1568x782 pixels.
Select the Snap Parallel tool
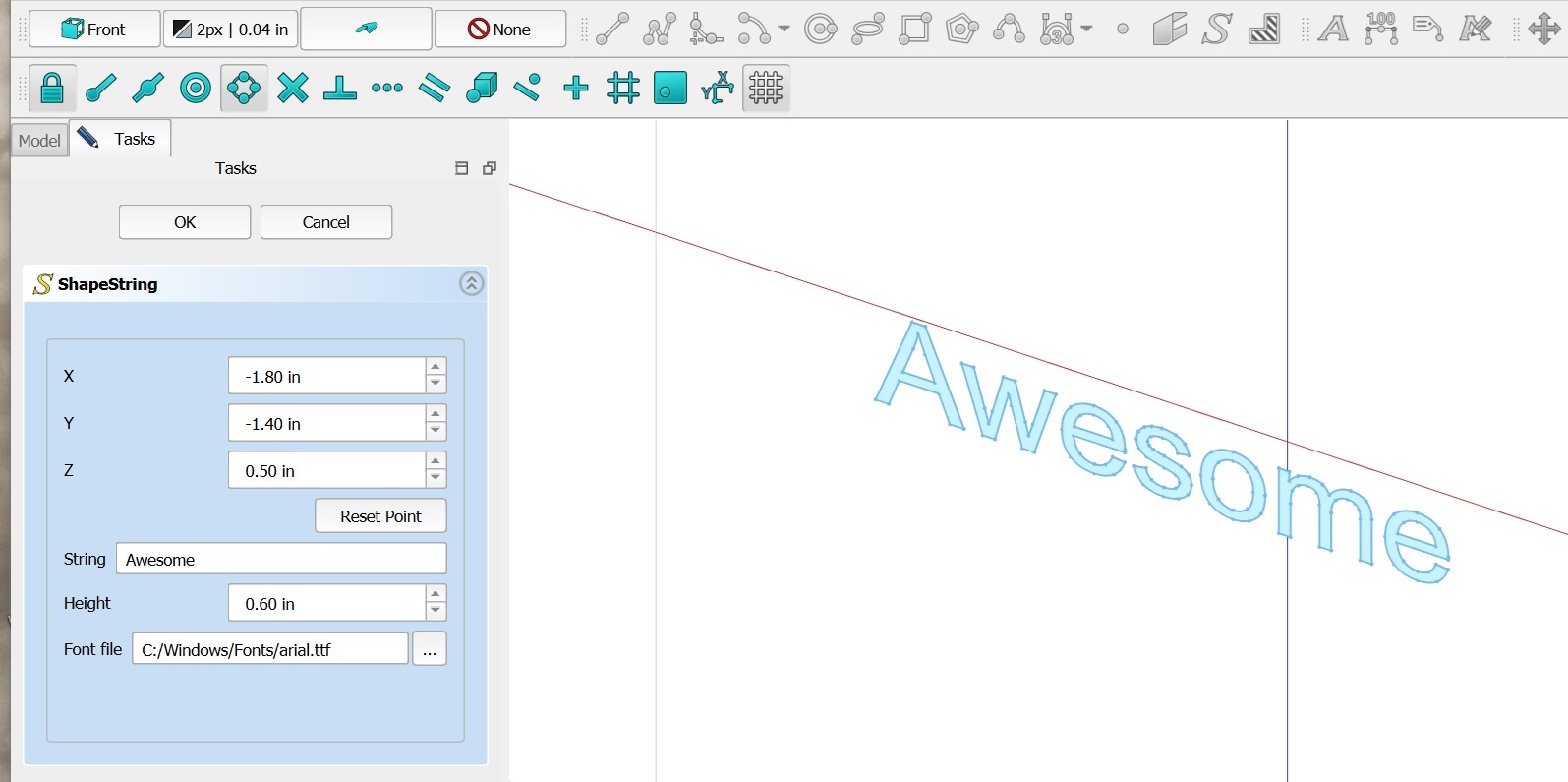tap(434, 89)
